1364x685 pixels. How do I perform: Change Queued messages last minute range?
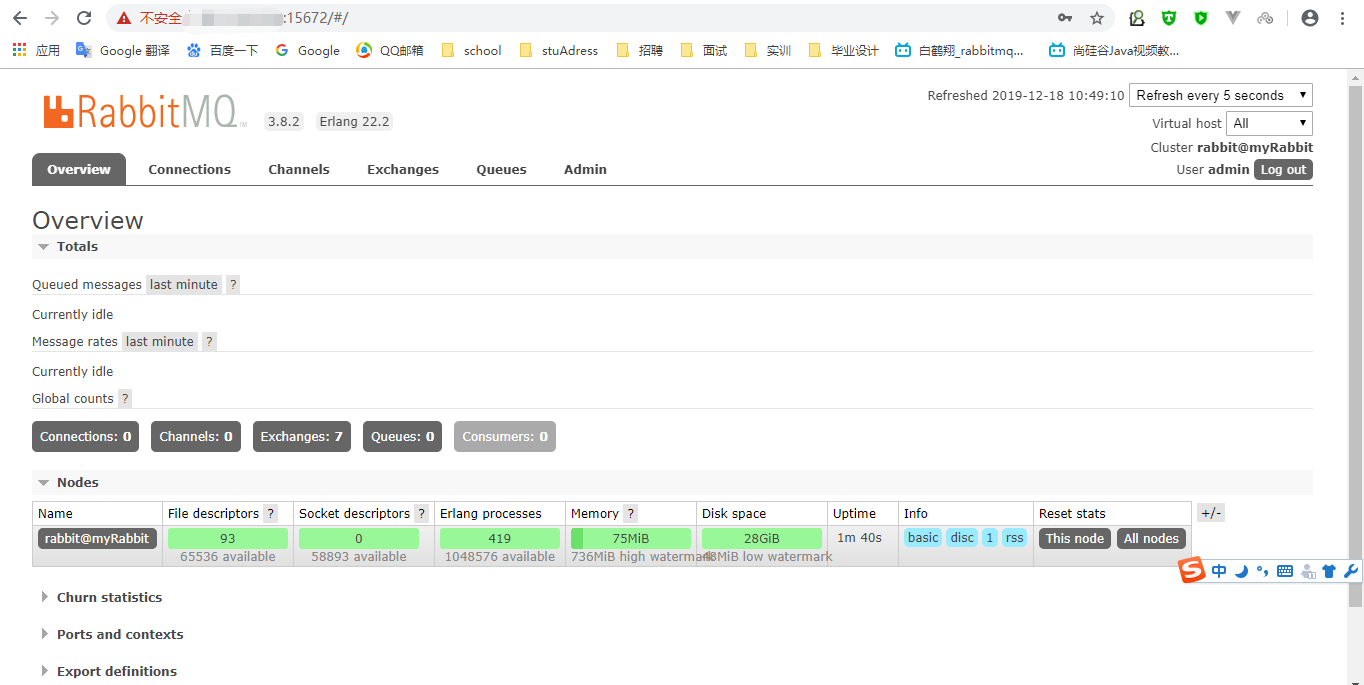184,284
